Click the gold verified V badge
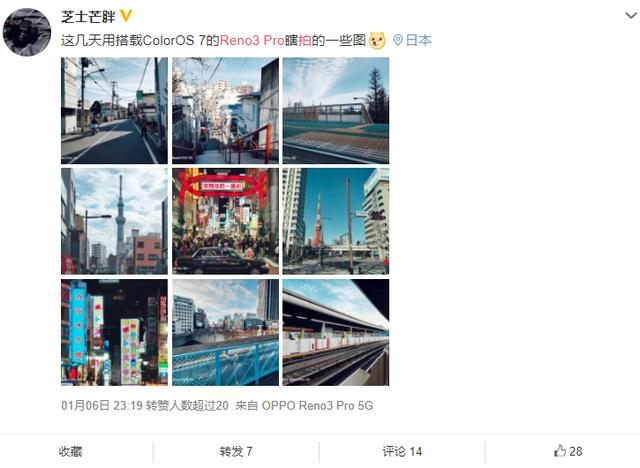The height and width of the screenshot is (468, 640). click(x=126, y=16)
